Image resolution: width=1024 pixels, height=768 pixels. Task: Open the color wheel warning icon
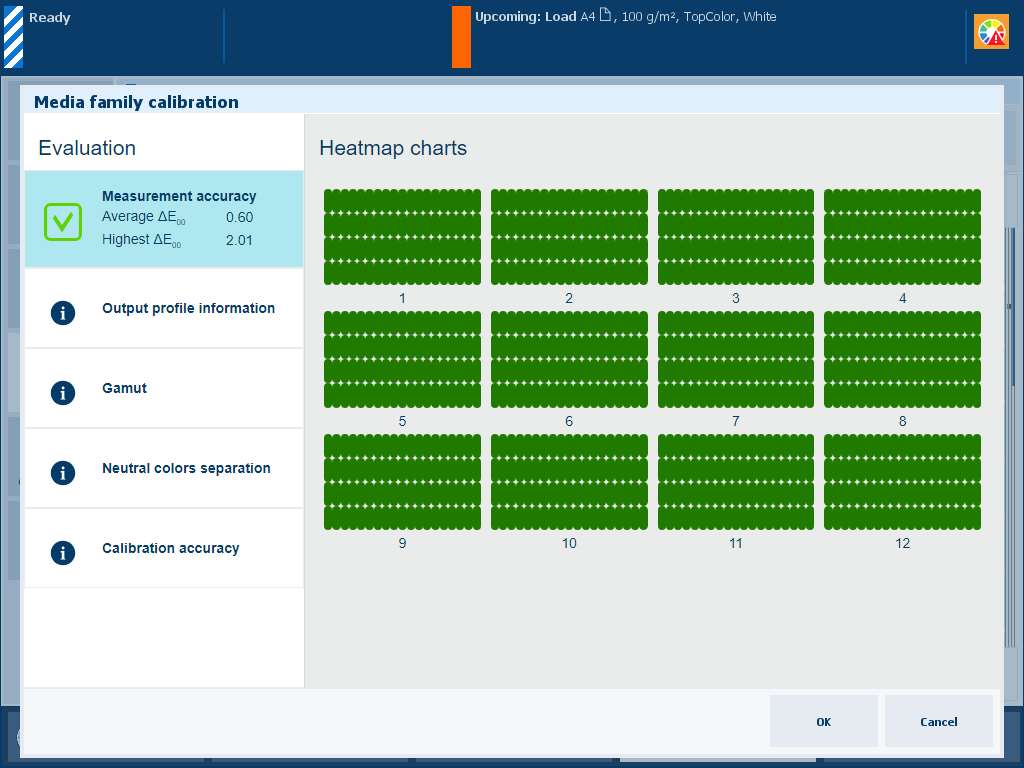991,33
